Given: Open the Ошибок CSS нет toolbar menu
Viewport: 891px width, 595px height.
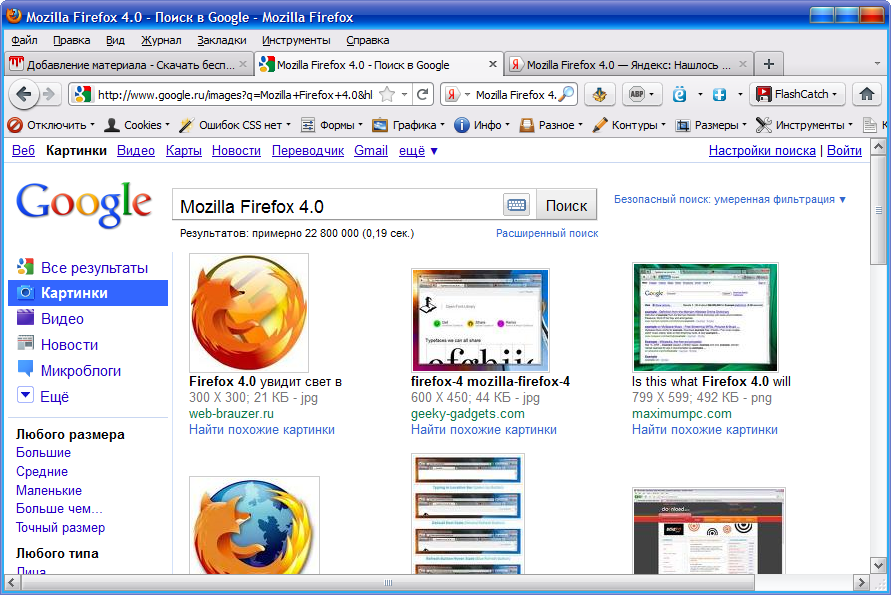Looking at the screenshot, I should [x=235, y=125].
